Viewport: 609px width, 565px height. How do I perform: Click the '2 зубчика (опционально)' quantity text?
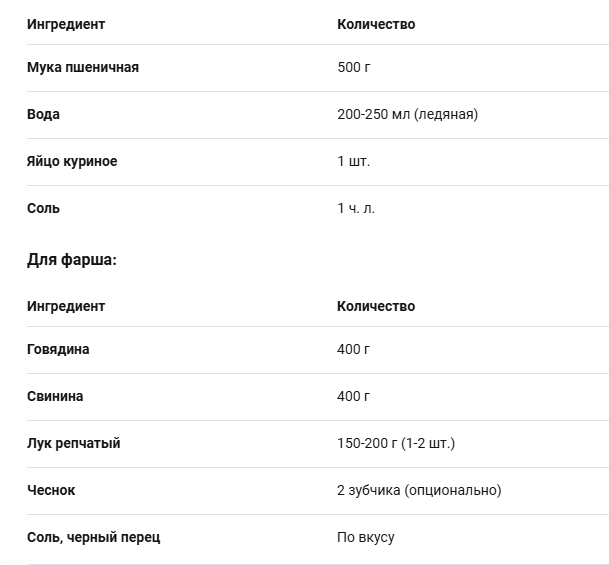pyautogui.click(x=419, y=490)
